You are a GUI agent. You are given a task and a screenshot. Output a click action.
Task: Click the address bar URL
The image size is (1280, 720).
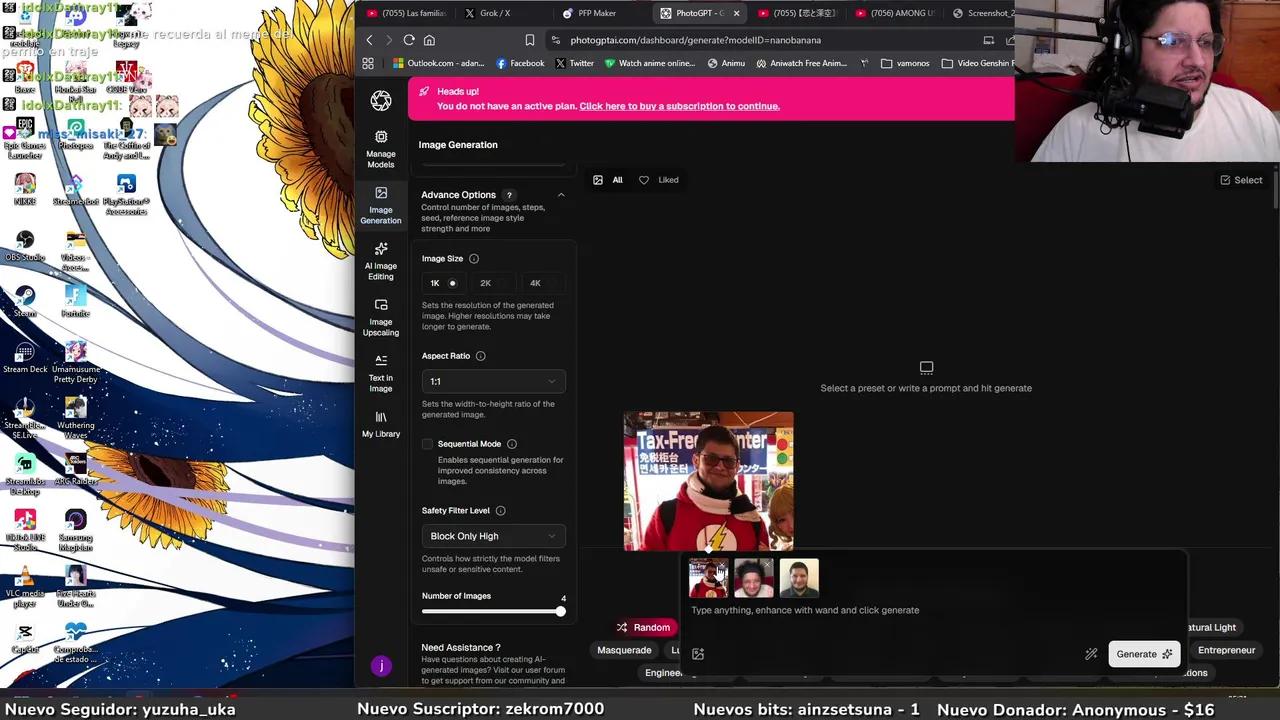pyautogui.click(x=695, y=40)
